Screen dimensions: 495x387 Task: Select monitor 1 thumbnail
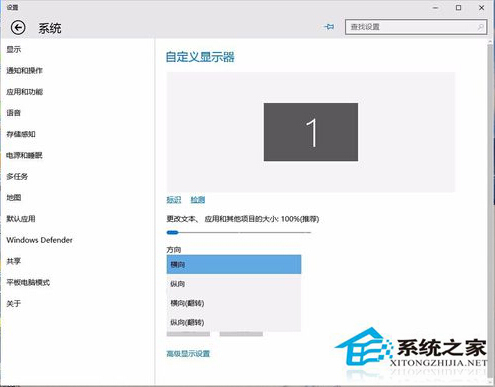311,132
